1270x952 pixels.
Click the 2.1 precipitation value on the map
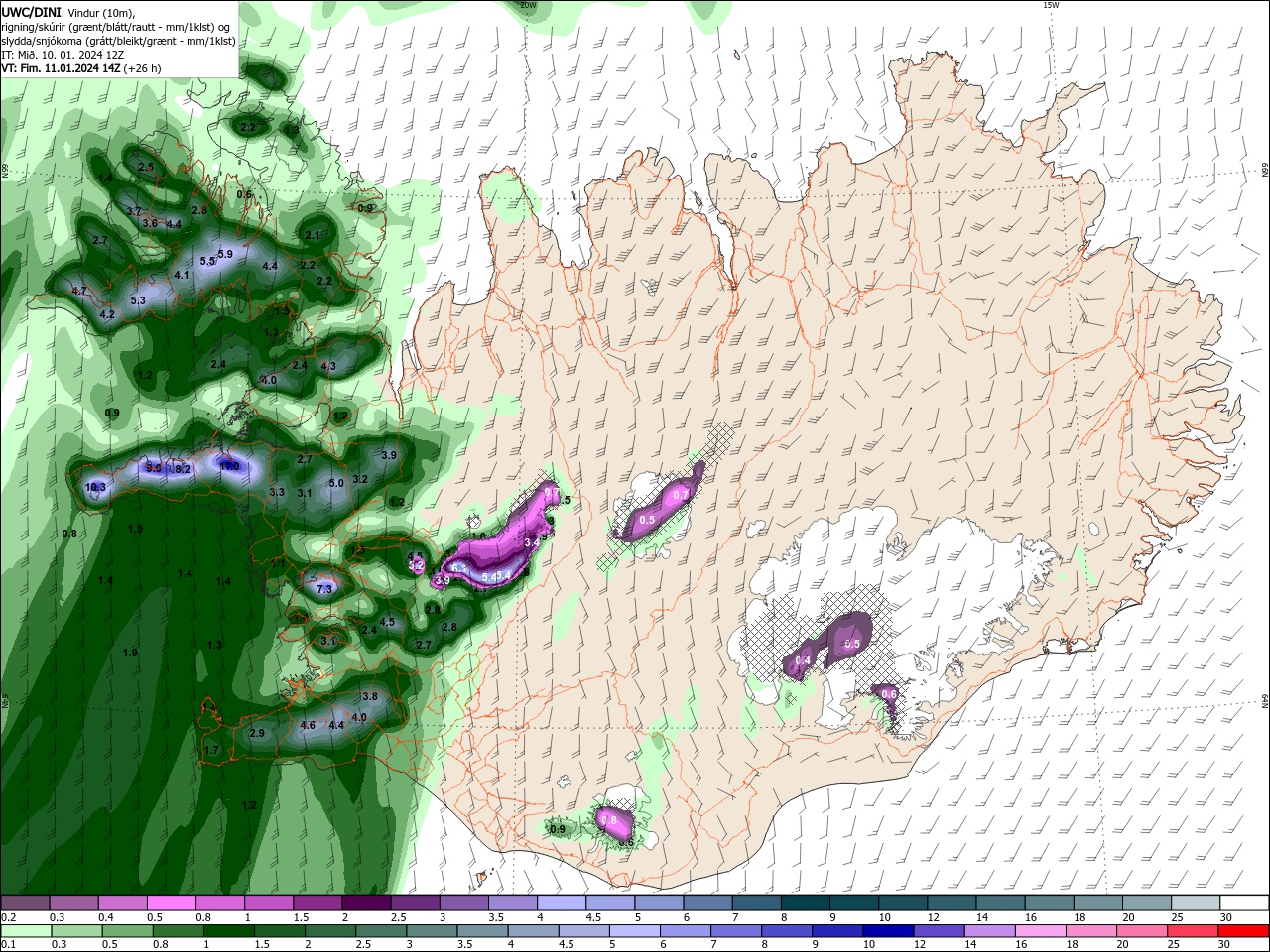pyautogui.click(x=313, y=235)
